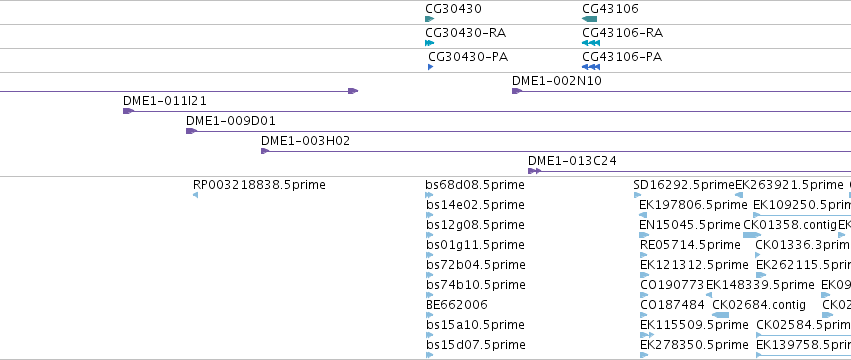851x360 pixels.
Task: Select the SD16292.5prime EST label
Action: (x=684, y=185)
